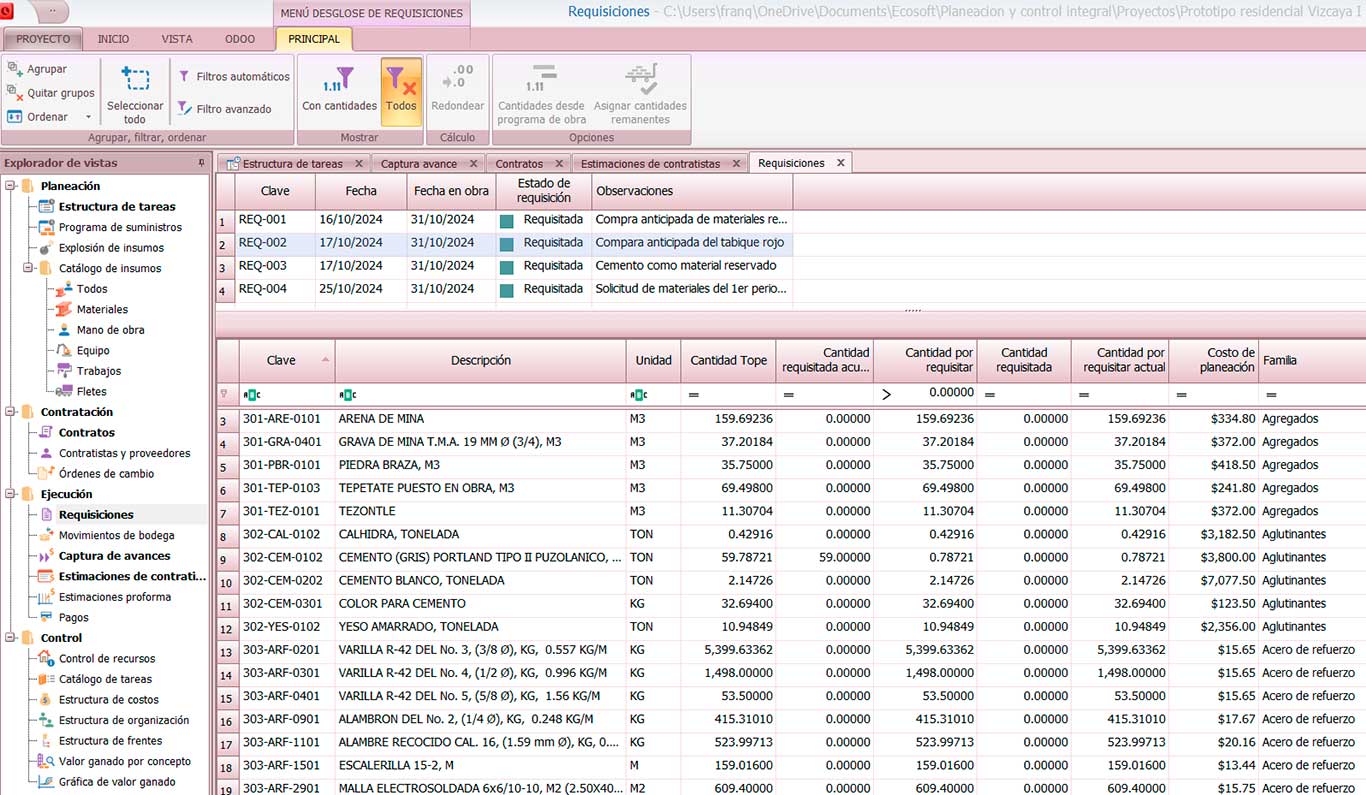Open Movimientos de bodega view
This screenshot has width=1366, height=795.
click(x=116, y=535)
